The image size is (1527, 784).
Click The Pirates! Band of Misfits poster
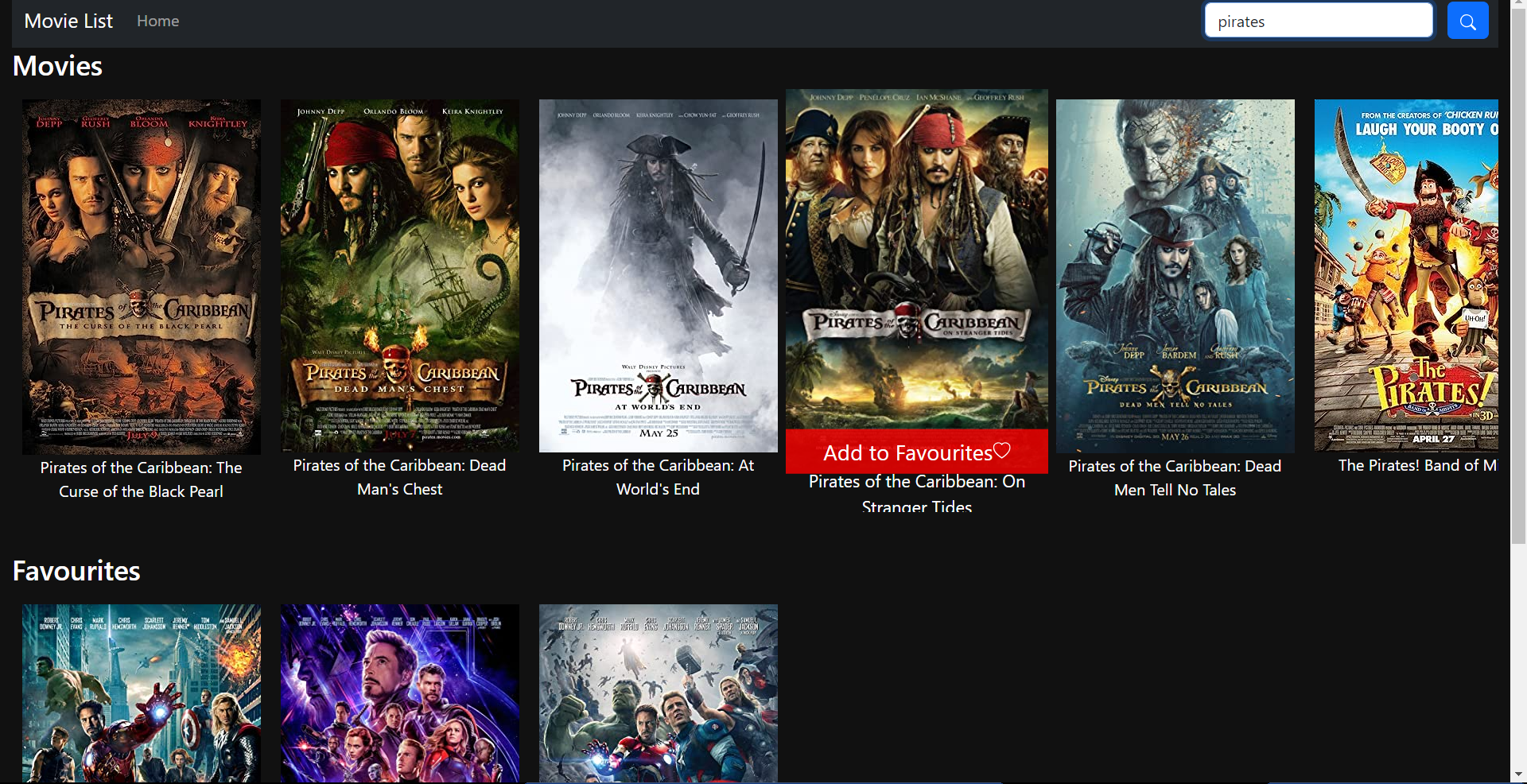click(x=1405, y=275)
